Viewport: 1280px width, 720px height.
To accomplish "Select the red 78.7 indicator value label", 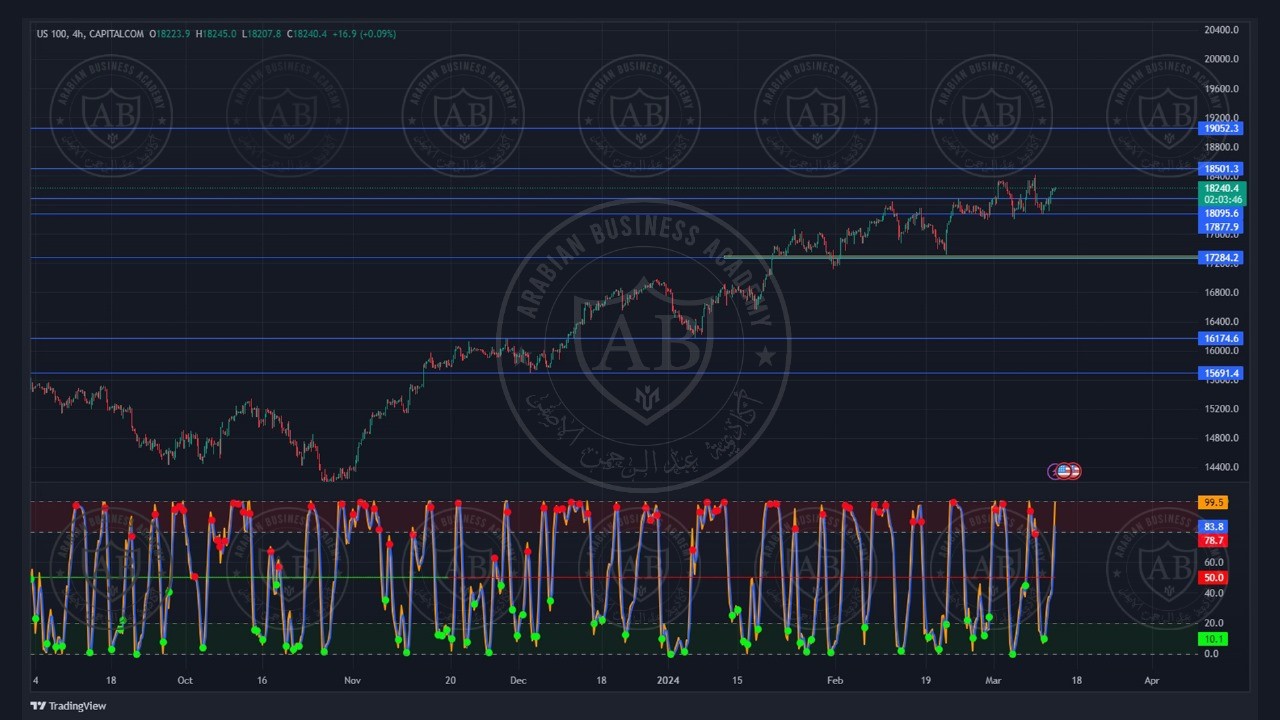I will [1213, 540].
